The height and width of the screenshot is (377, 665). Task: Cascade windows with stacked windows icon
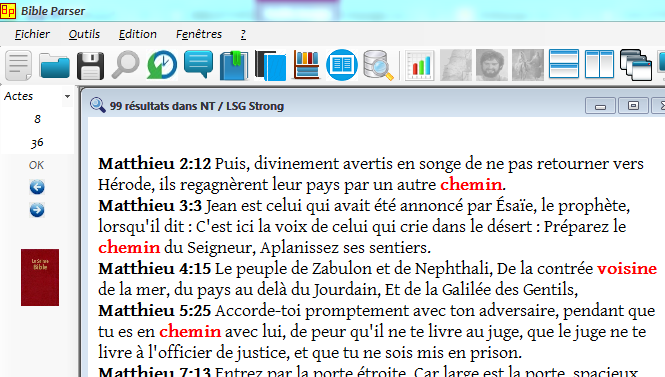click(x=636, y=65)
